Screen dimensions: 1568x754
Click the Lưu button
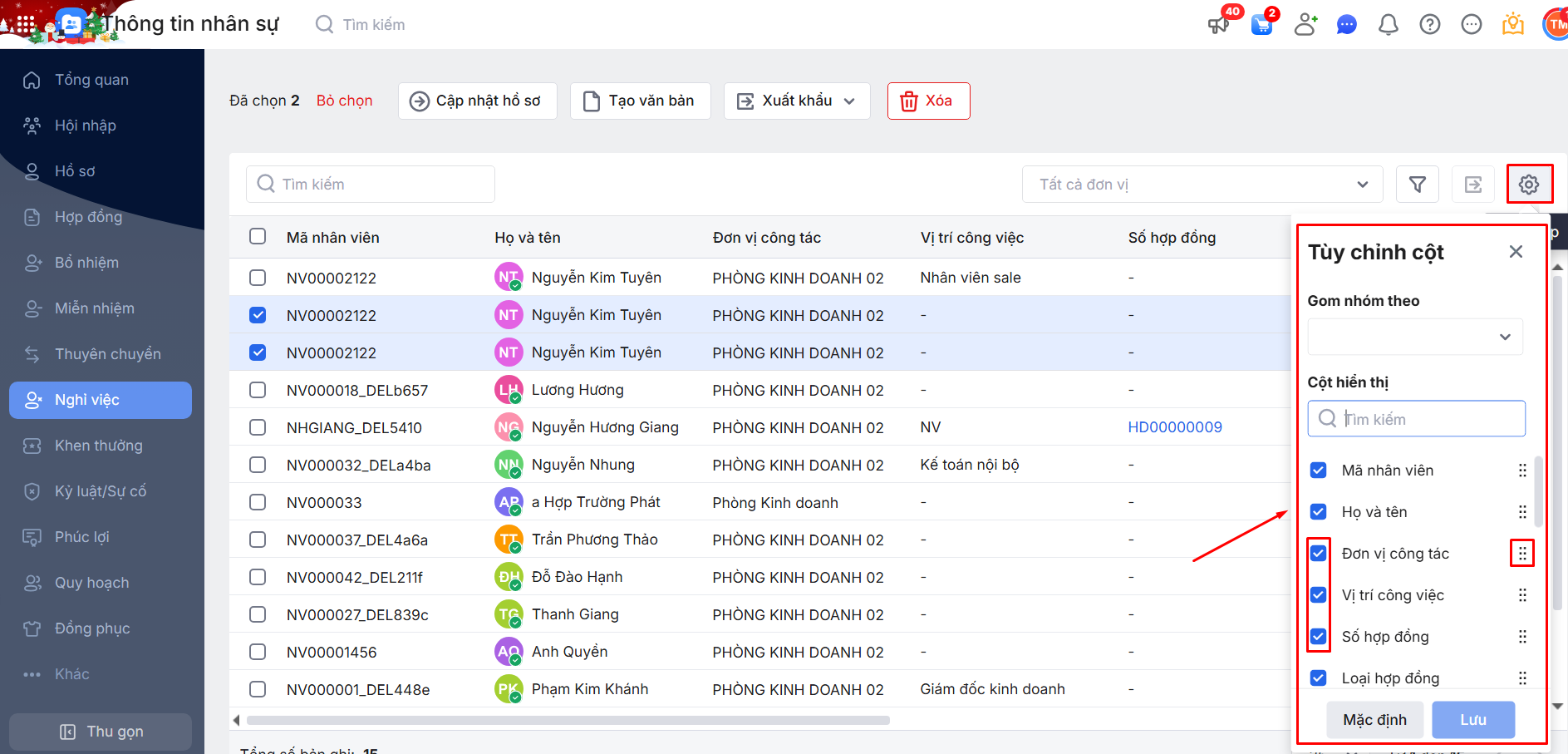point(1472,720)
